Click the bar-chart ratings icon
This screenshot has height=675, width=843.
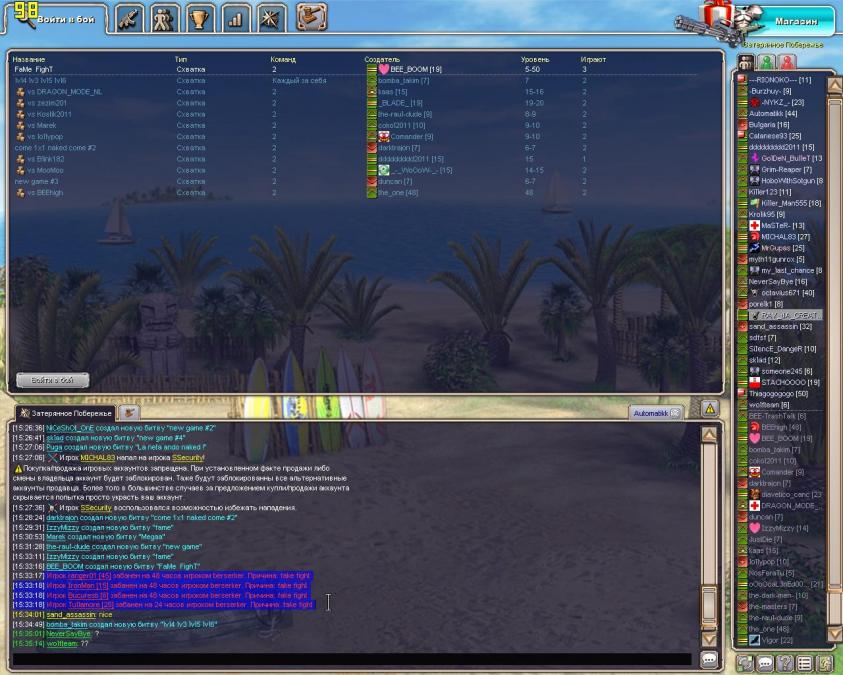pyautogui.click(x=236, y=16)
